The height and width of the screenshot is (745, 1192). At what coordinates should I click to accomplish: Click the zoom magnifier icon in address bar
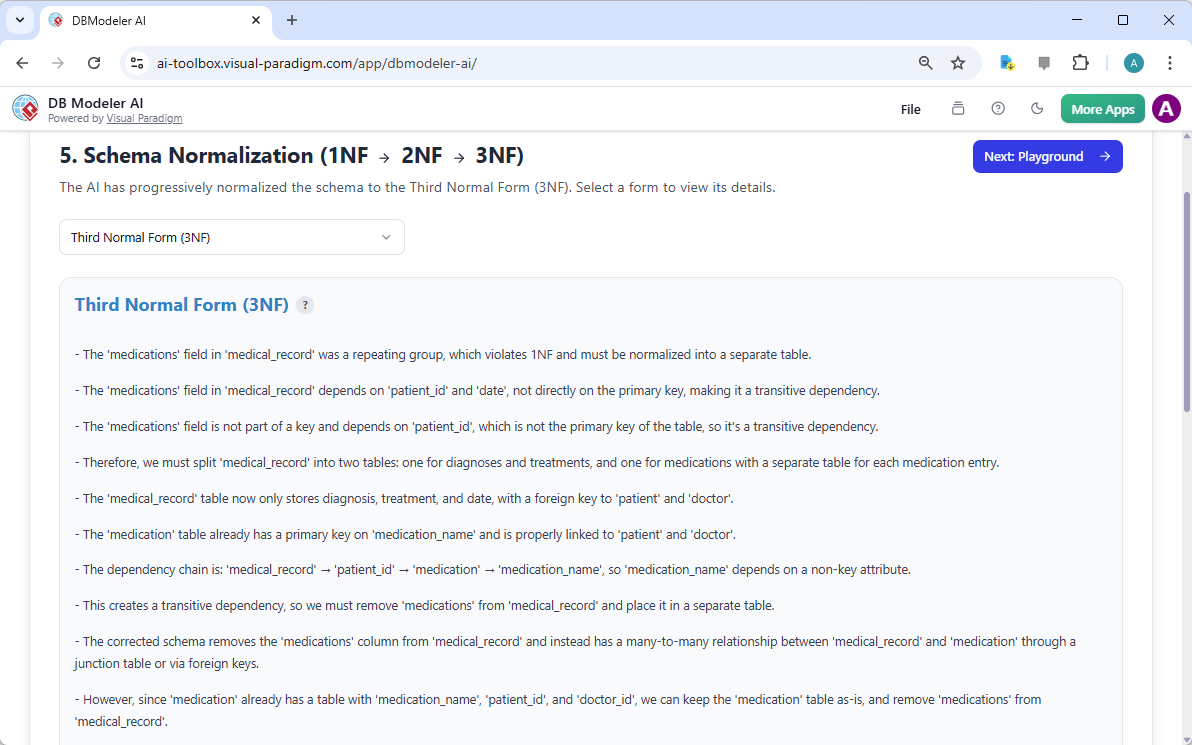(x=926, y=63)
